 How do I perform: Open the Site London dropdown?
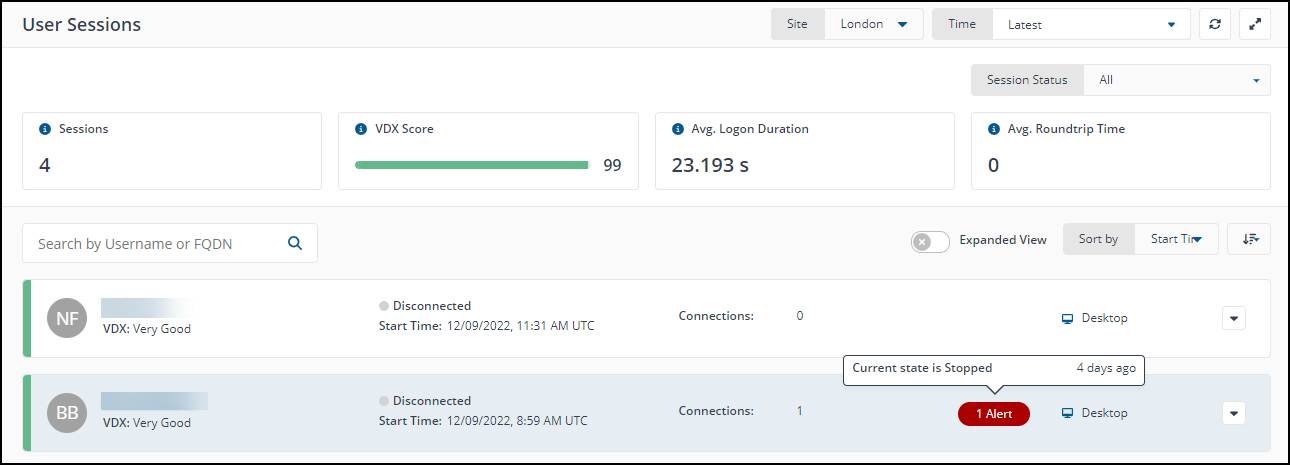click(873, 24)
